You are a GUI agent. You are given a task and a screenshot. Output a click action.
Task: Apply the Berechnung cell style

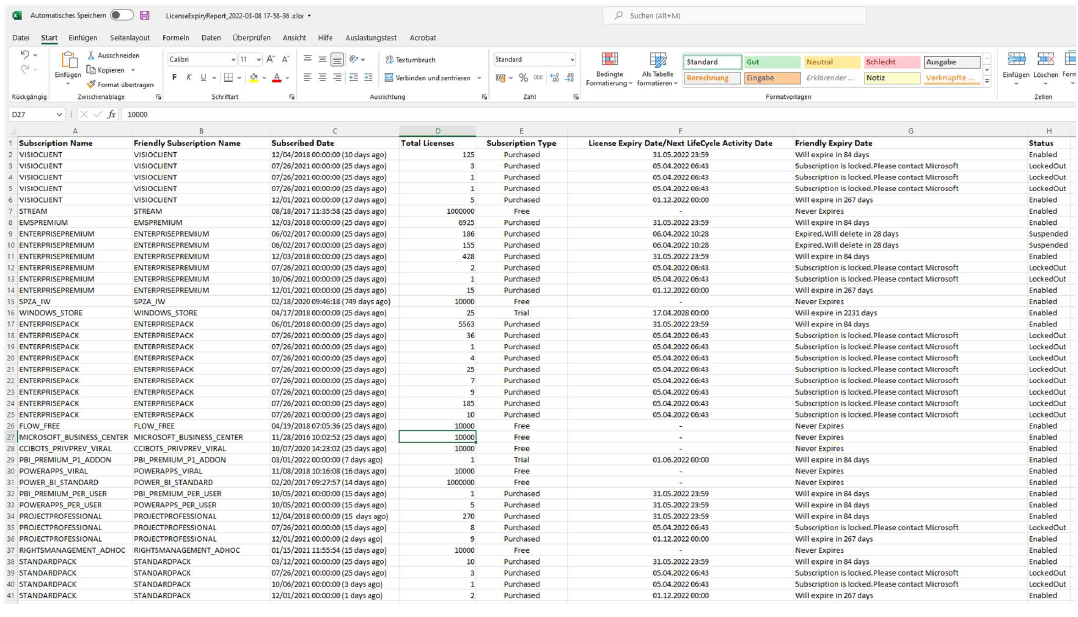(712, 78)
